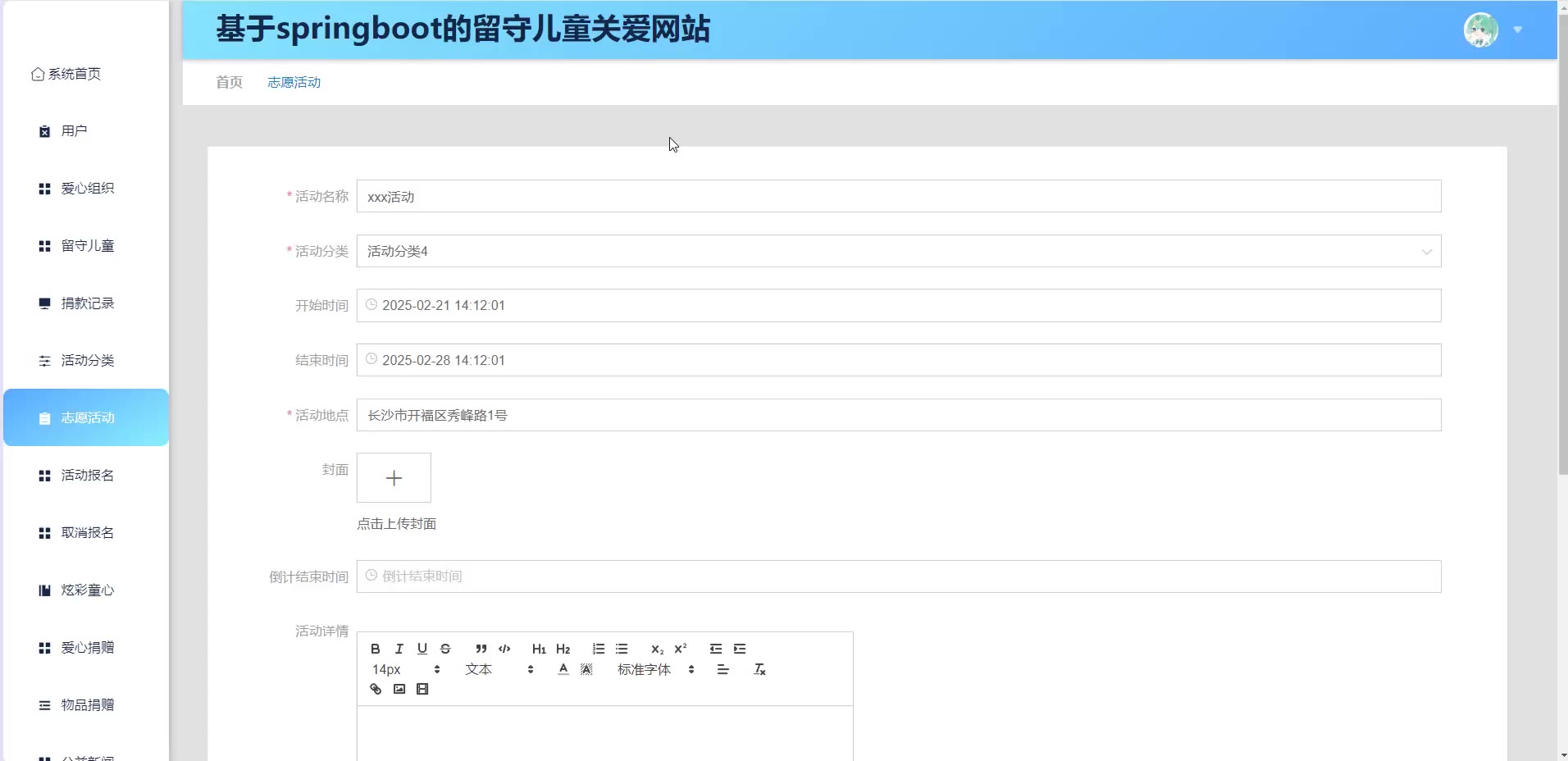Click the user avatar picture
The width and height of the screenshot is (1568, 761).
pos(1481,30)
